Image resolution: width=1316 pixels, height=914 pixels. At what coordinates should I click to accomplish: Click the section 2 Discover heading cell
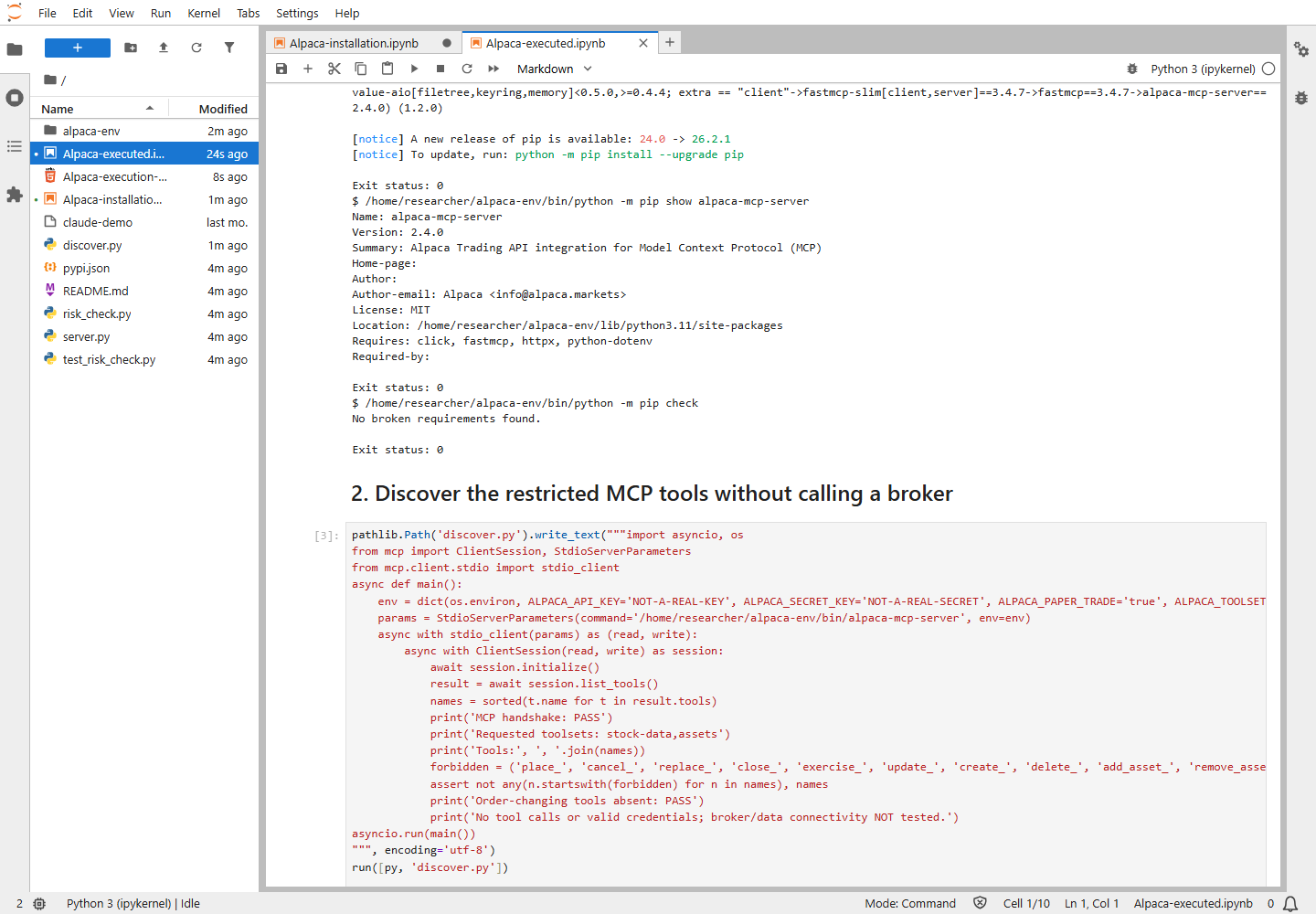[652, 494]
